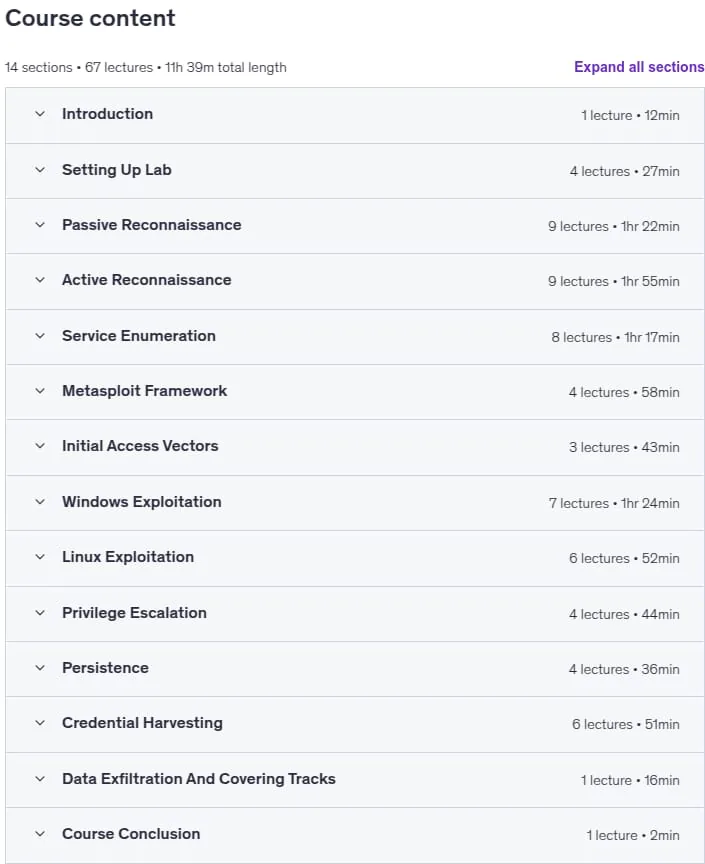This screenshot has width=705, height=864.
Task: Click the Credential Harvesting chevron icon
Action: (x=40, y=723)
